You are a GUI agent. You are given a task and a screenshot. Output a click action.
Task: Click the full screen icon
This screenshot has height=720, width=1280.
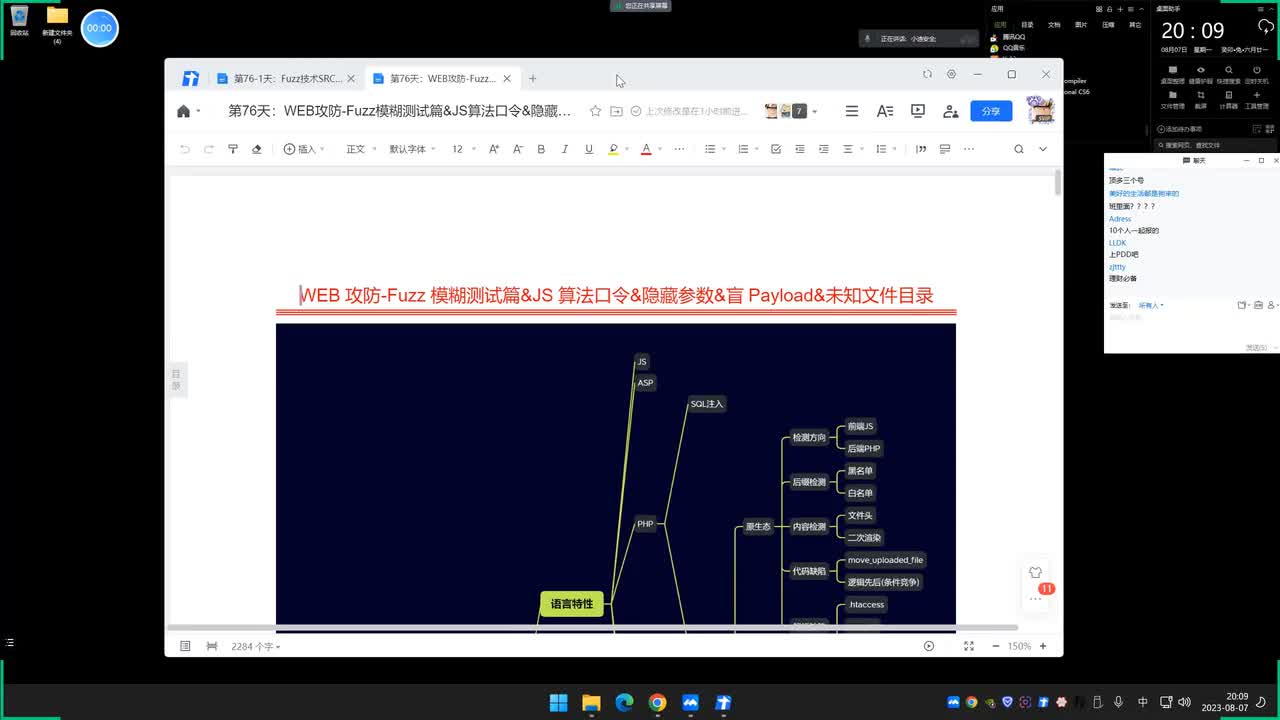(x=969, y=647)
